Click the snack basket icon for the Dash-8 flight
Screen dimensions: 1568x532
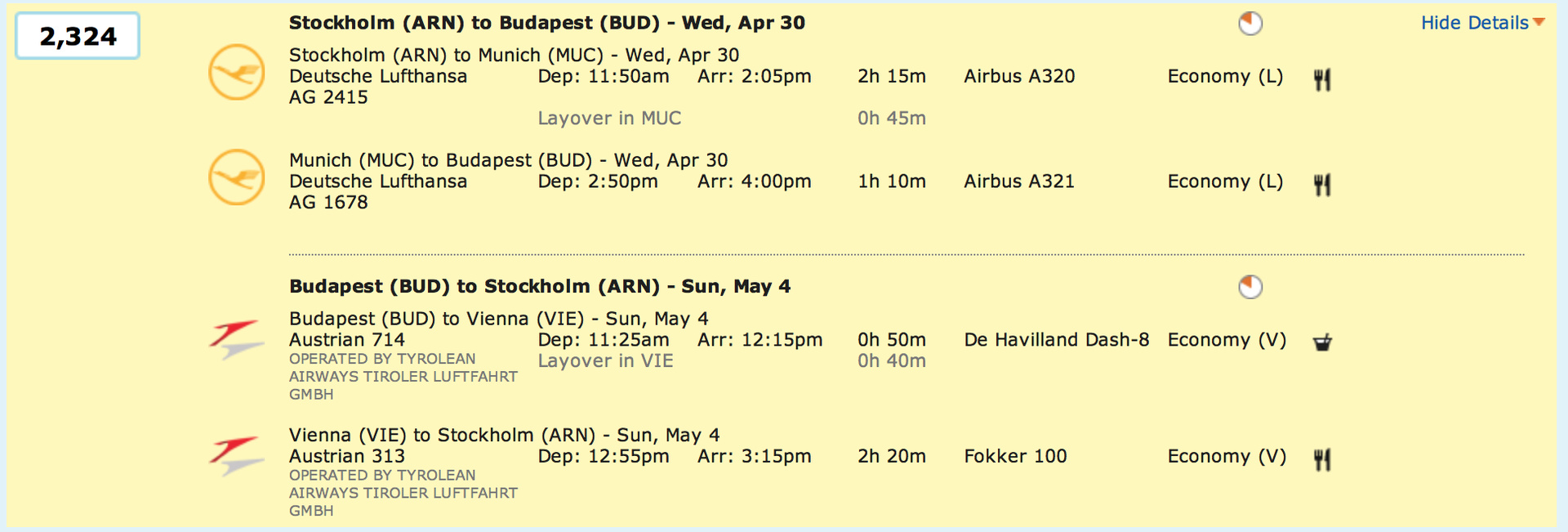coord(1322,342)
